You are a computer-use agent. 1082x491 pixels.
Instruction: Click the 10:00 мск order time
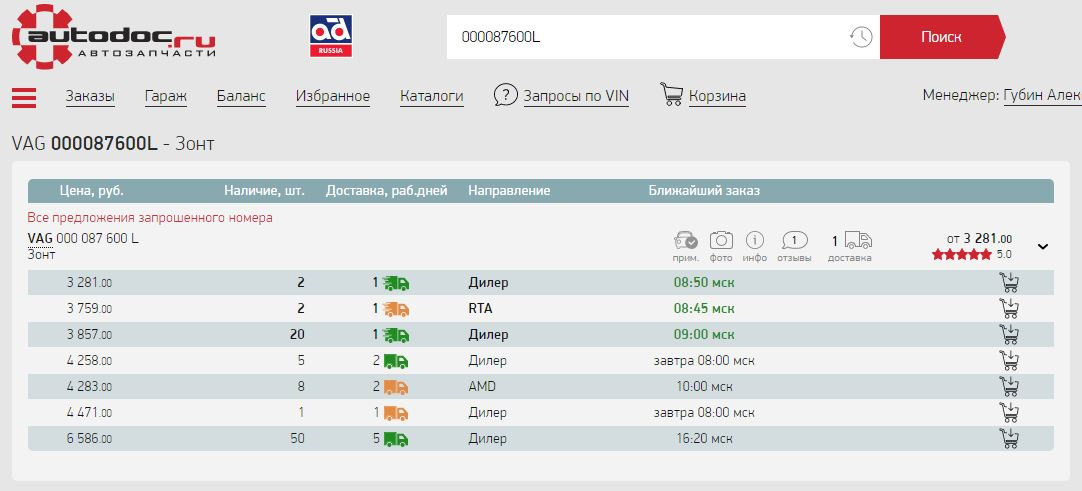[x=704, y=387]
